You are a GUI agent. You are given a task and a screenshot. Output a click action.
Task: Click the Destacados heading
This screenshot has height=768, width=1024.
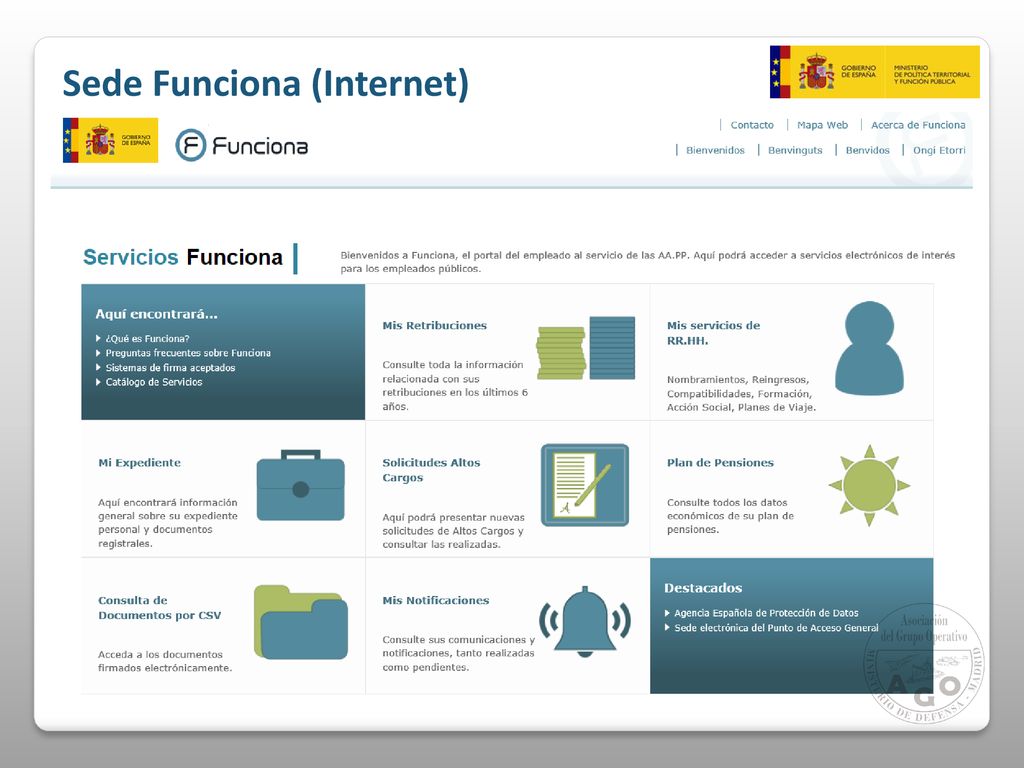click(x=703, y=588)
